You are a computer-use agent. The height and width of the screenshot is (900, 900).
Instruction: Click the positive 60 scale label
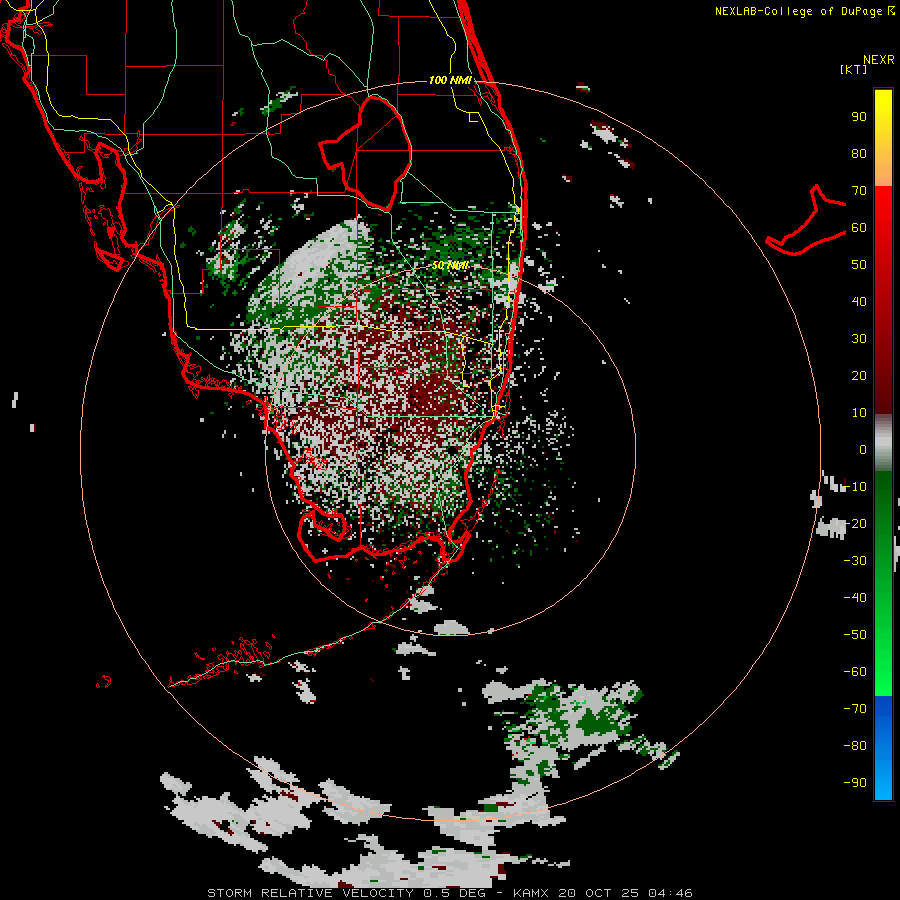pos(859,227)
